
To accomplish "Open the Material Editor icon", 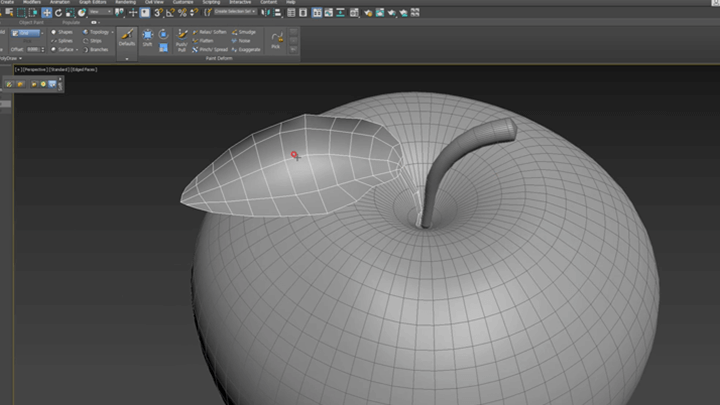I will coord(354,13).
